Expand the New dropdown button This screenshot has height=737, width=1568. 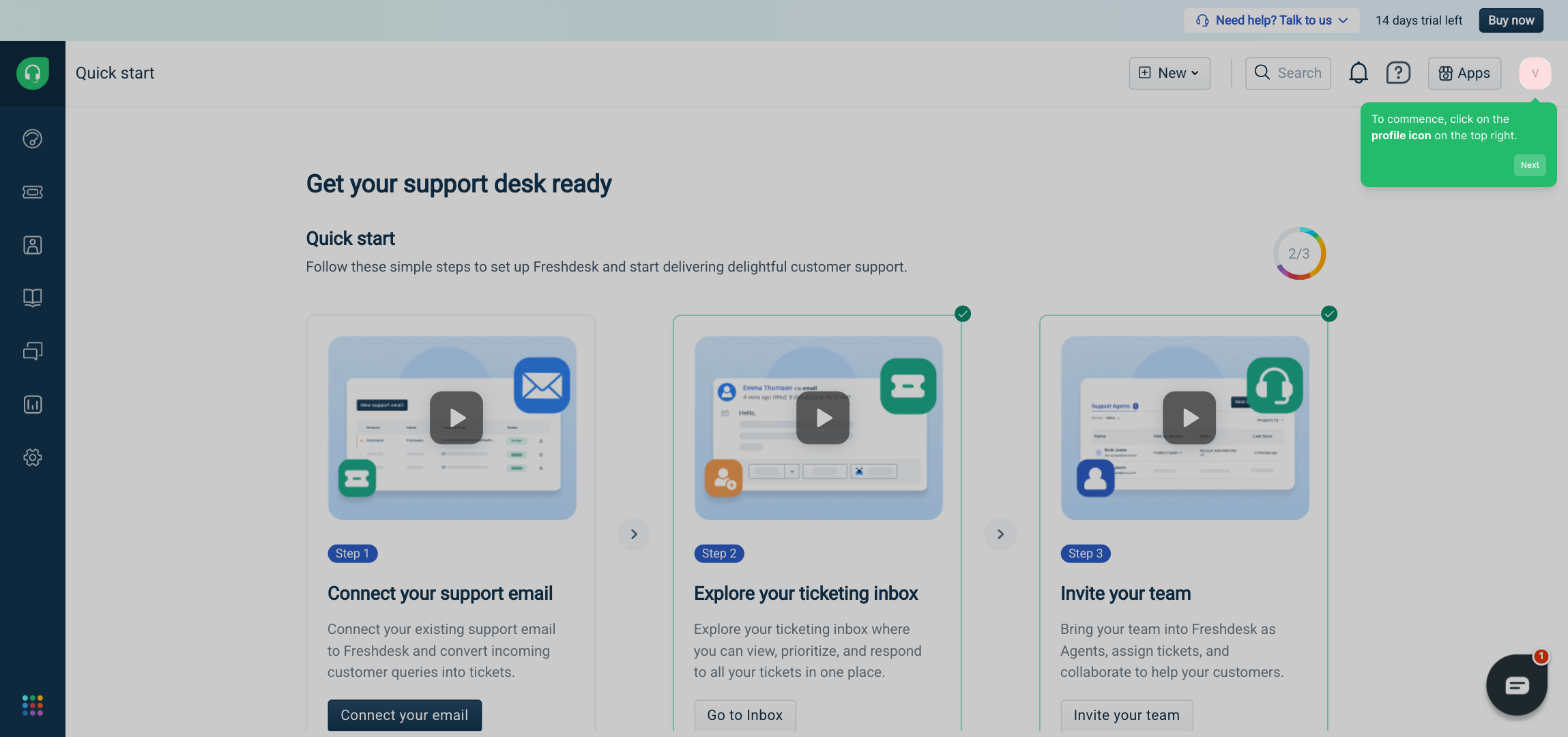pyautogui.click(x=1170, y=73)
